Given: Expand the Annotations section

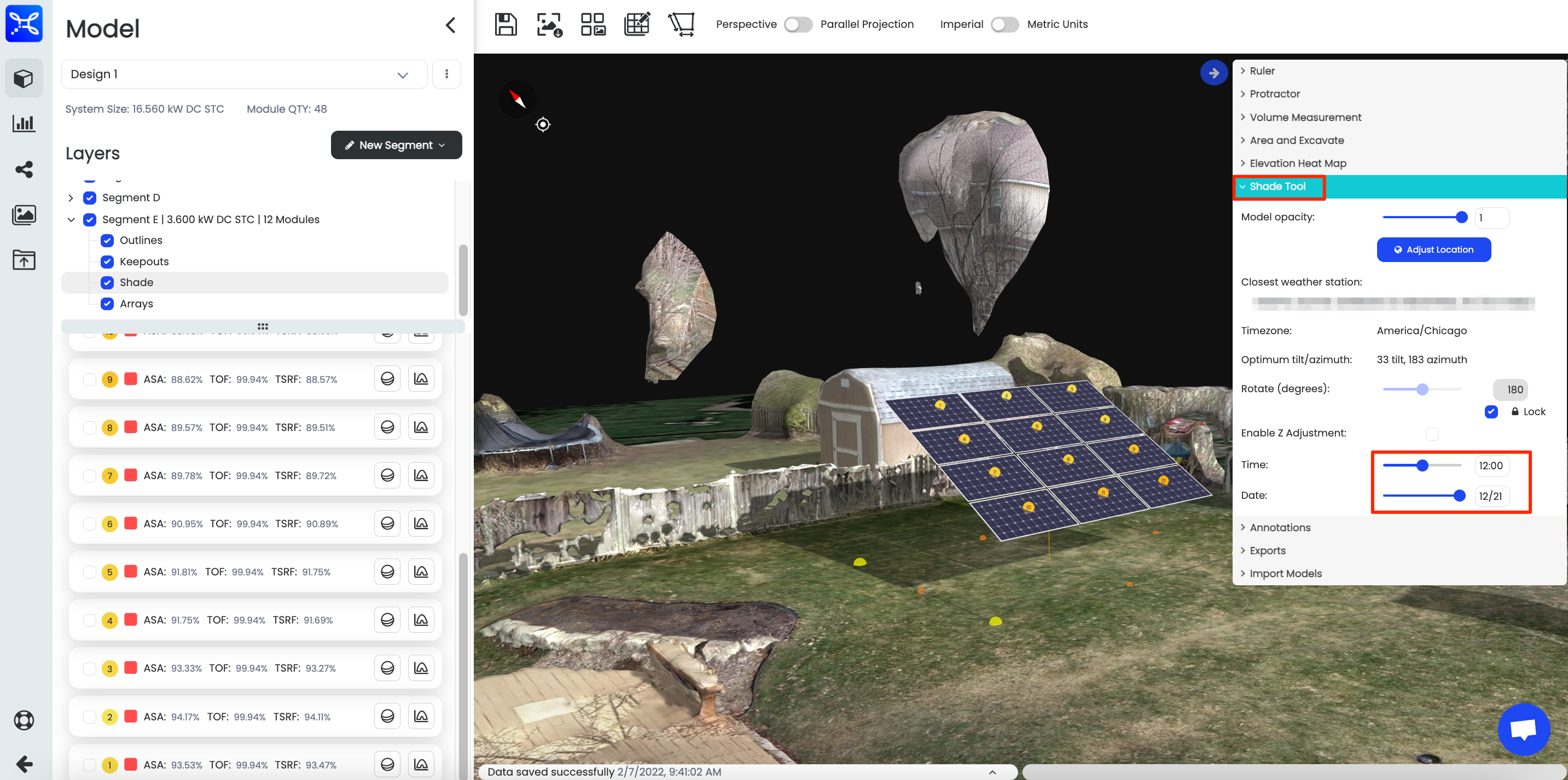Looking at the screenshot, I should coord(1400,527).
